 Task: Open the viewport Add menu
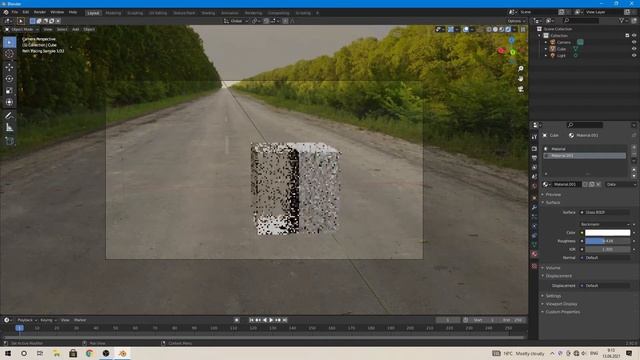(76, 29)
